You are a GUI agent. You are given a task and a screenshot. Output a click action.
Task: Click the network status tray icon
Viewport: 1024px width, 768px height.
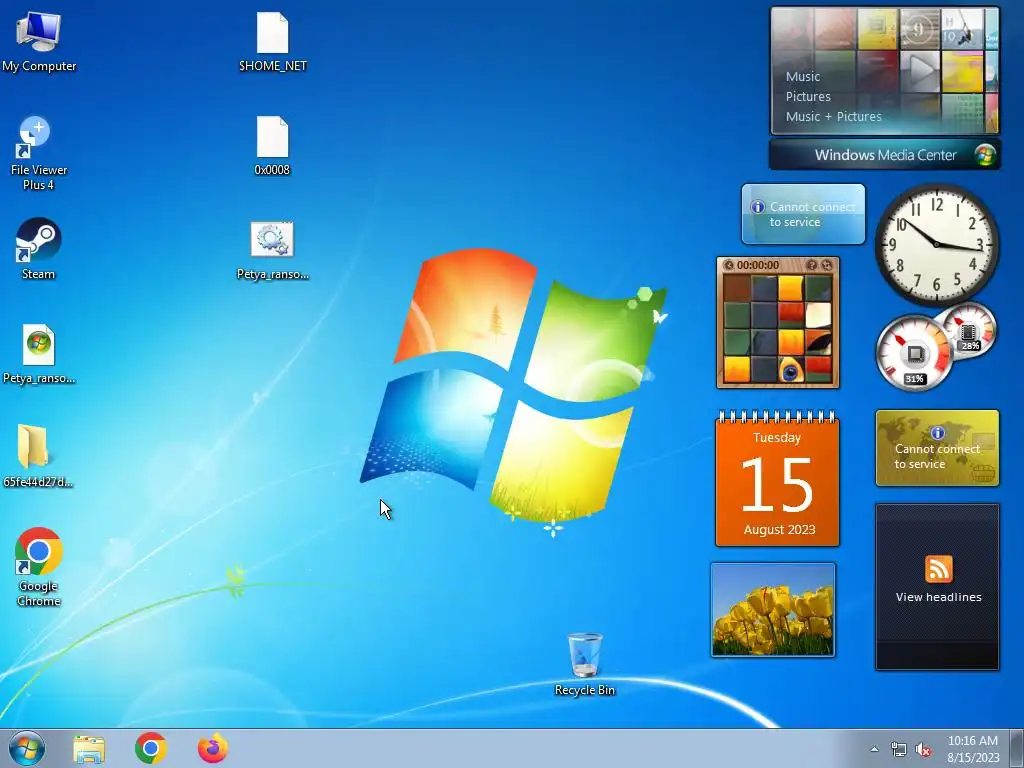pyautogui.click(x=899, y=750)
